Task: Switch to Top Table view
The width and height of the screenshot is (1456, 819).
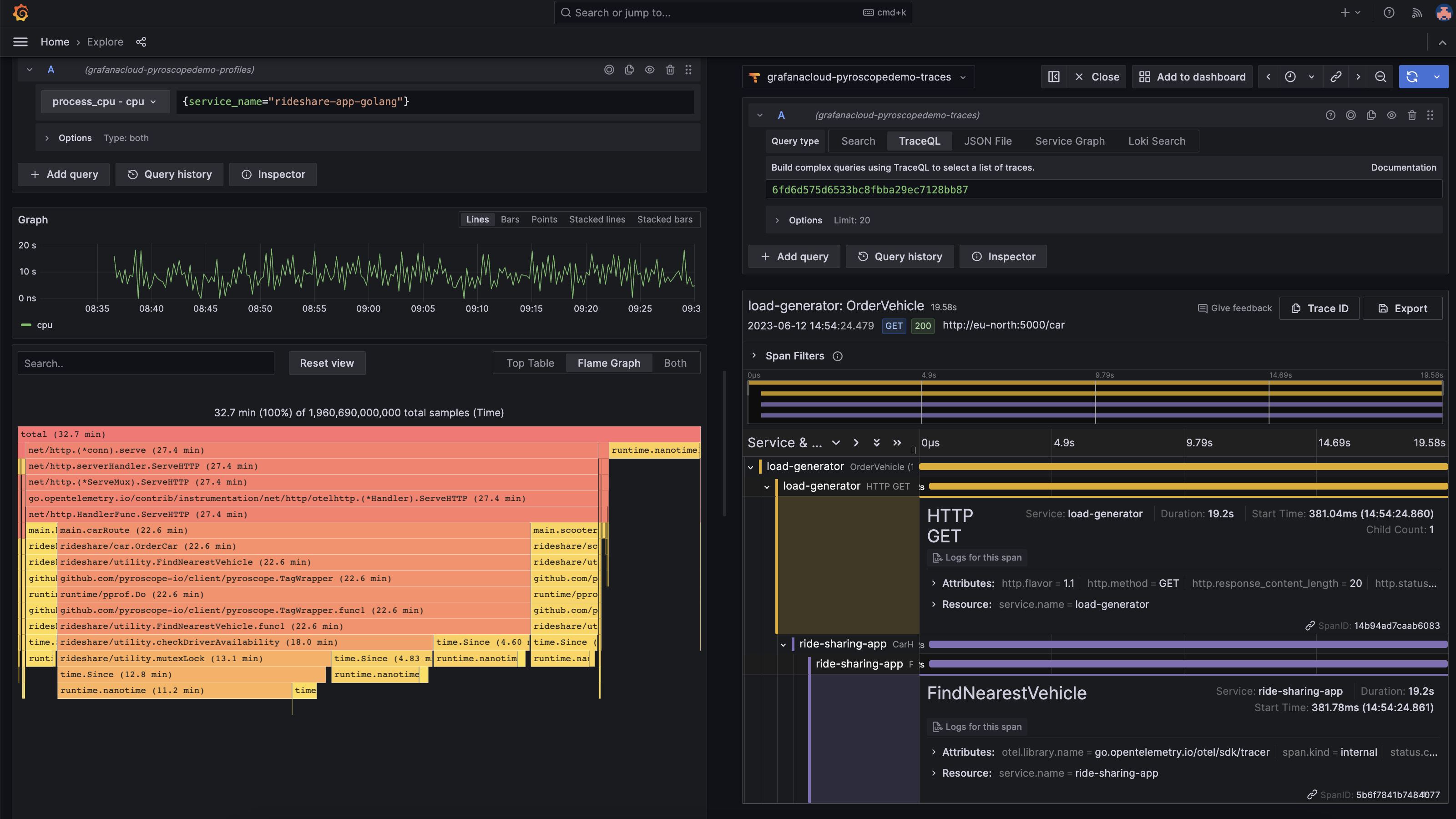Action: click(x=530, y=363)
